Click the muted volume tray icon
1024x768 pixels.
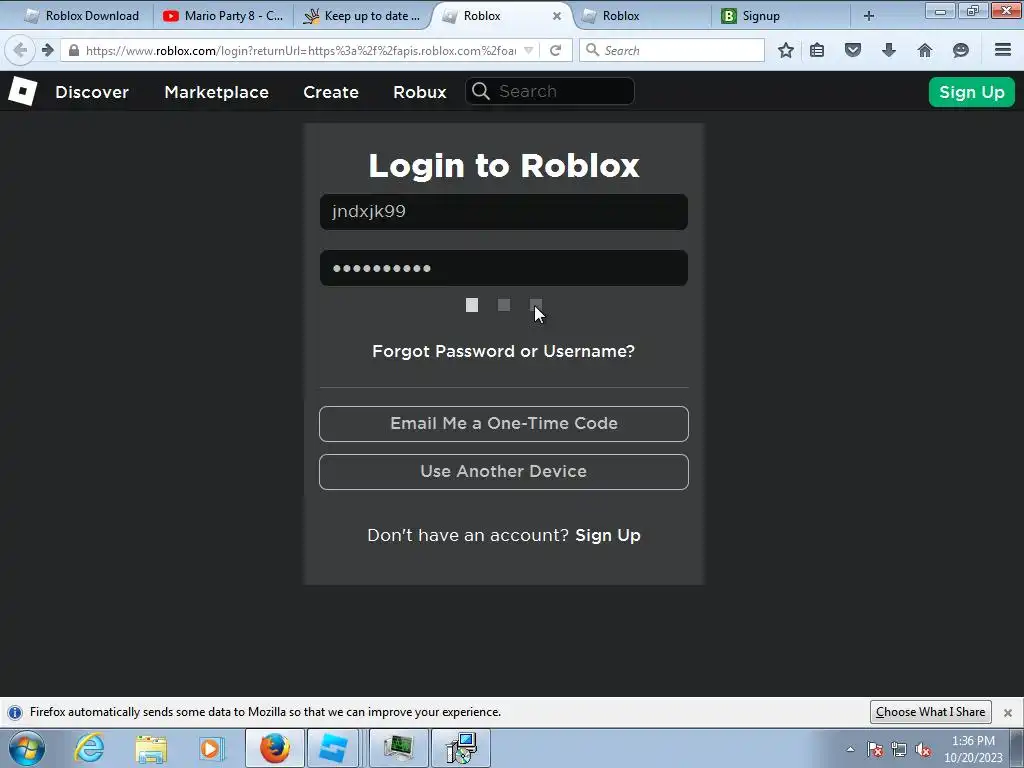[x=923, y=749]
